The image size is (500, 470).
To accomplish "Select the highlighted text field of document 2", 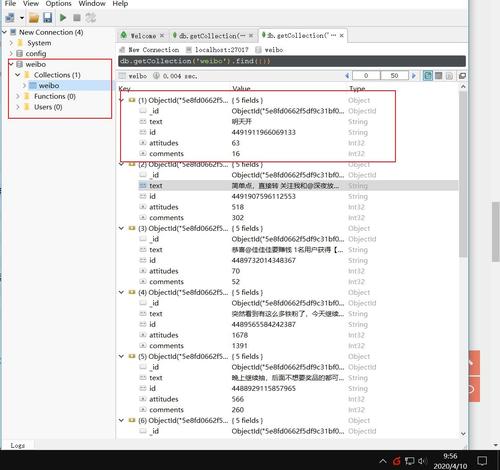I will (298, 186).
